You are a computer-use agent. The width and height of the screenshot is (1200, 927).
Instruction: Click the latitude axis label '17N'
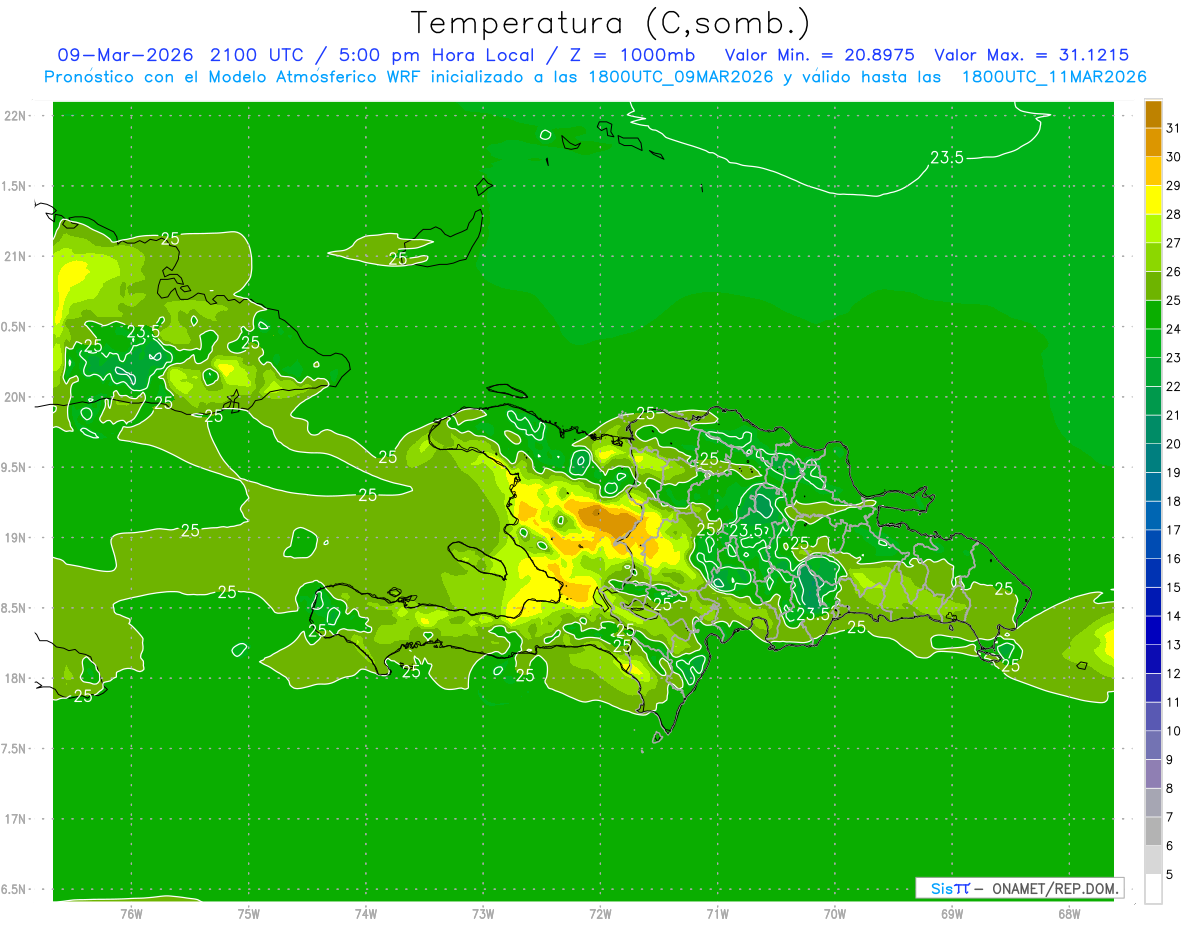14,819
